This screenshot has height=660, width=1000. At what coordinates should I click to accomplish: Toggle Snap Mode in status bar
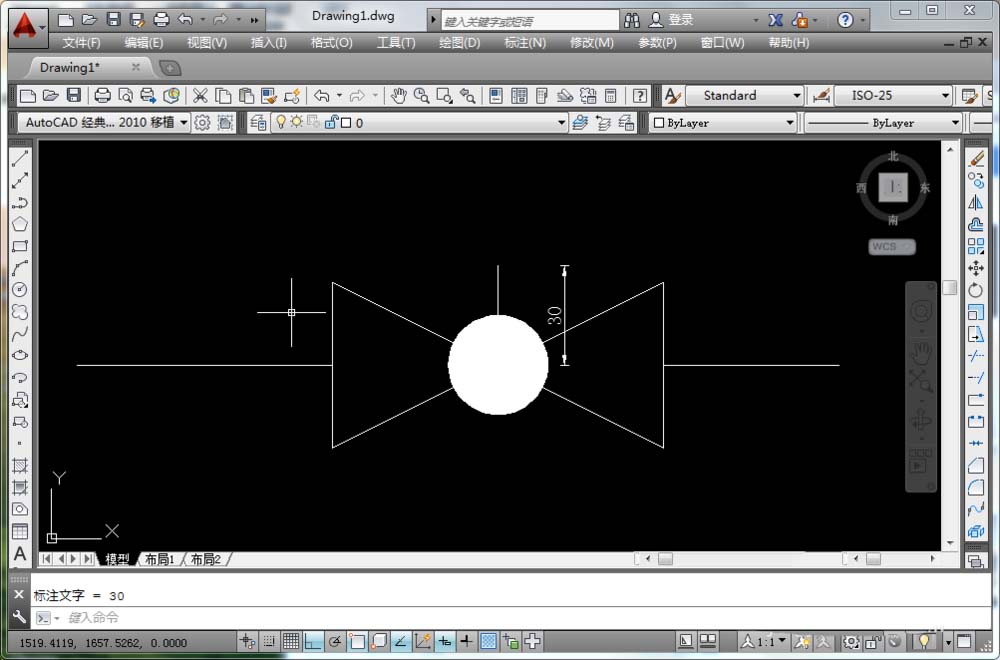tap(269, 642)
